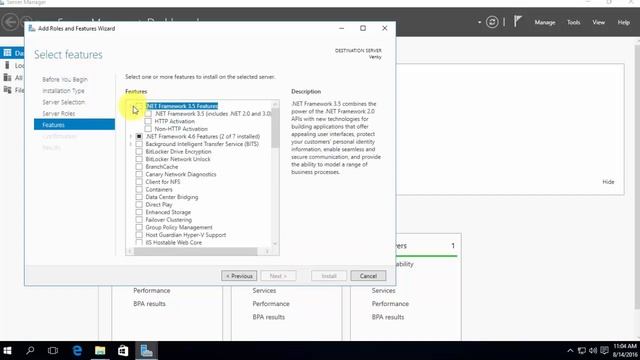Viewport: 640px width, 360px height.
Task: Click the features list vertical scrollbar thumb
Action: point(275,128)
